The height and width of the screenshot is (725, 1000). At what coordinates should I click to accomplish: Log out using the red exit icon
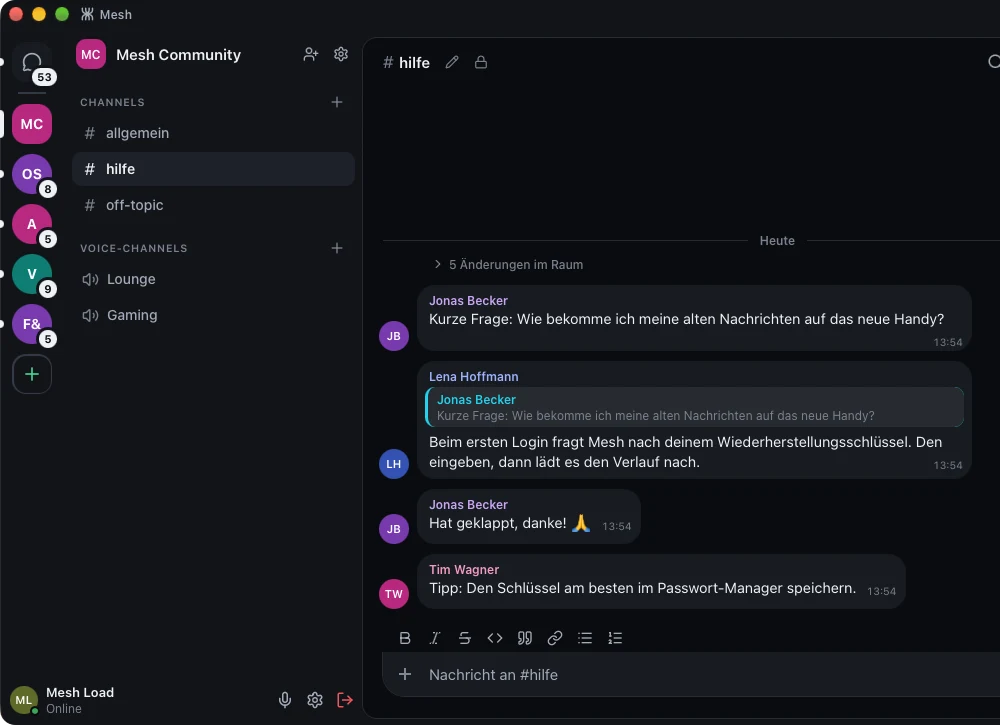345,700
